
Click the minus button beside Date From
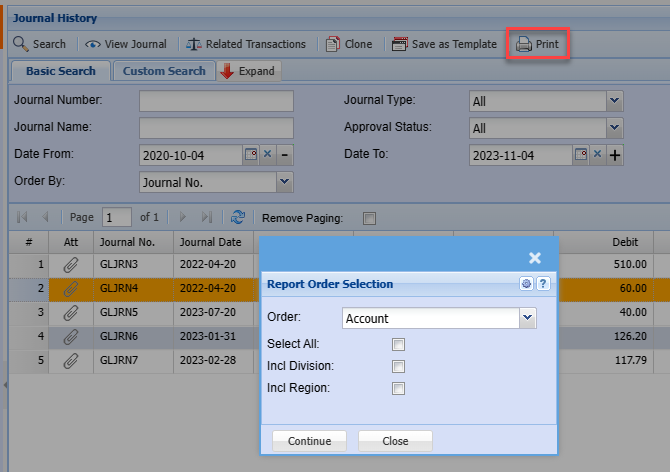click(285, 155)
